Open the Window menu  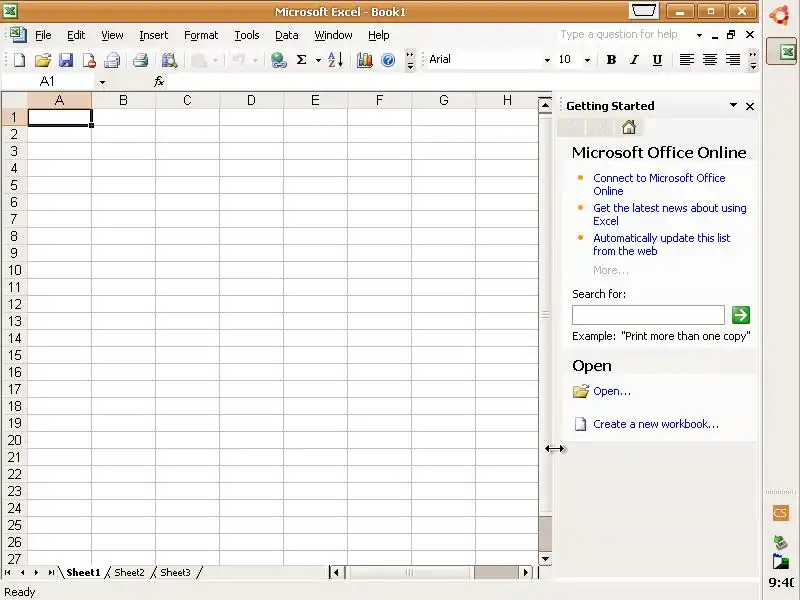tap(333, 35)
